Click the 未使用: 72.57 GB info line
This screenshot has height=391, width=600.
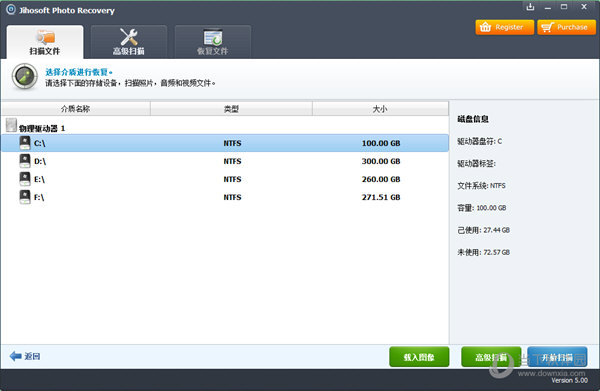(x=484, y=252)
